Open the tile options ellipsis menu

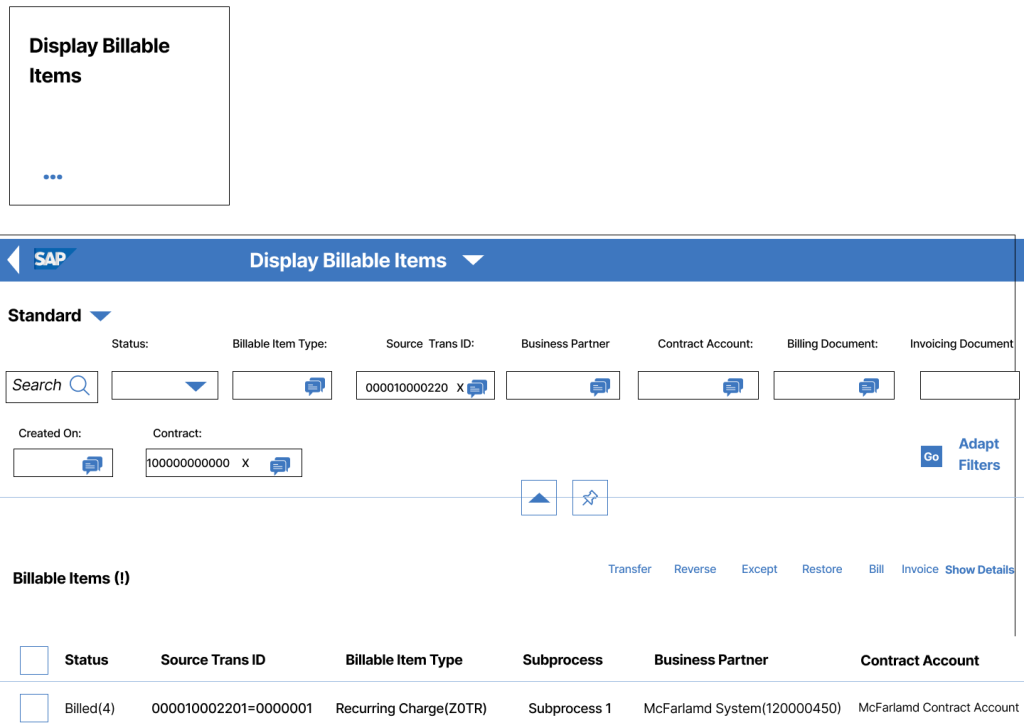(52, 176)
